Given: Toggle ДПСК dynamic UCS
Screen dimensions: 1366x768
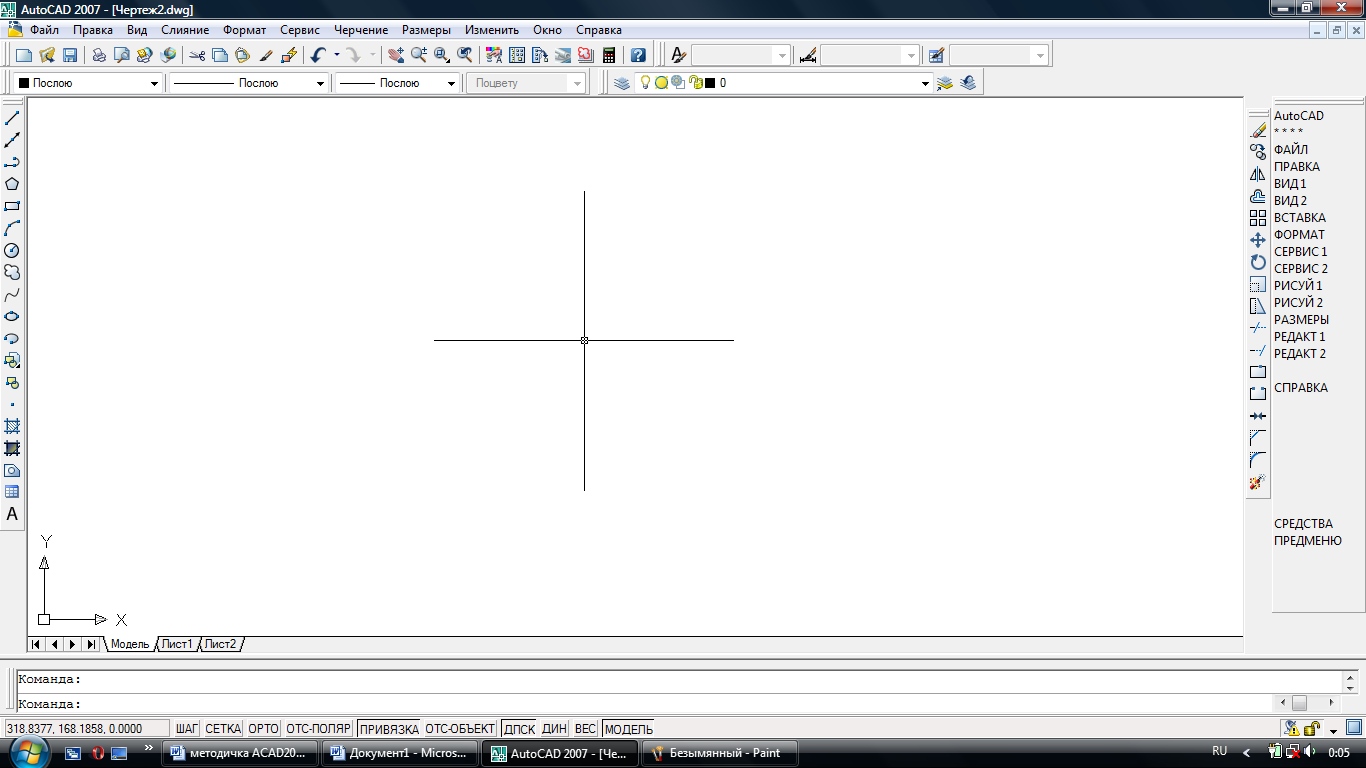Looking at the screenshot, I should click(x=520, y=729).
